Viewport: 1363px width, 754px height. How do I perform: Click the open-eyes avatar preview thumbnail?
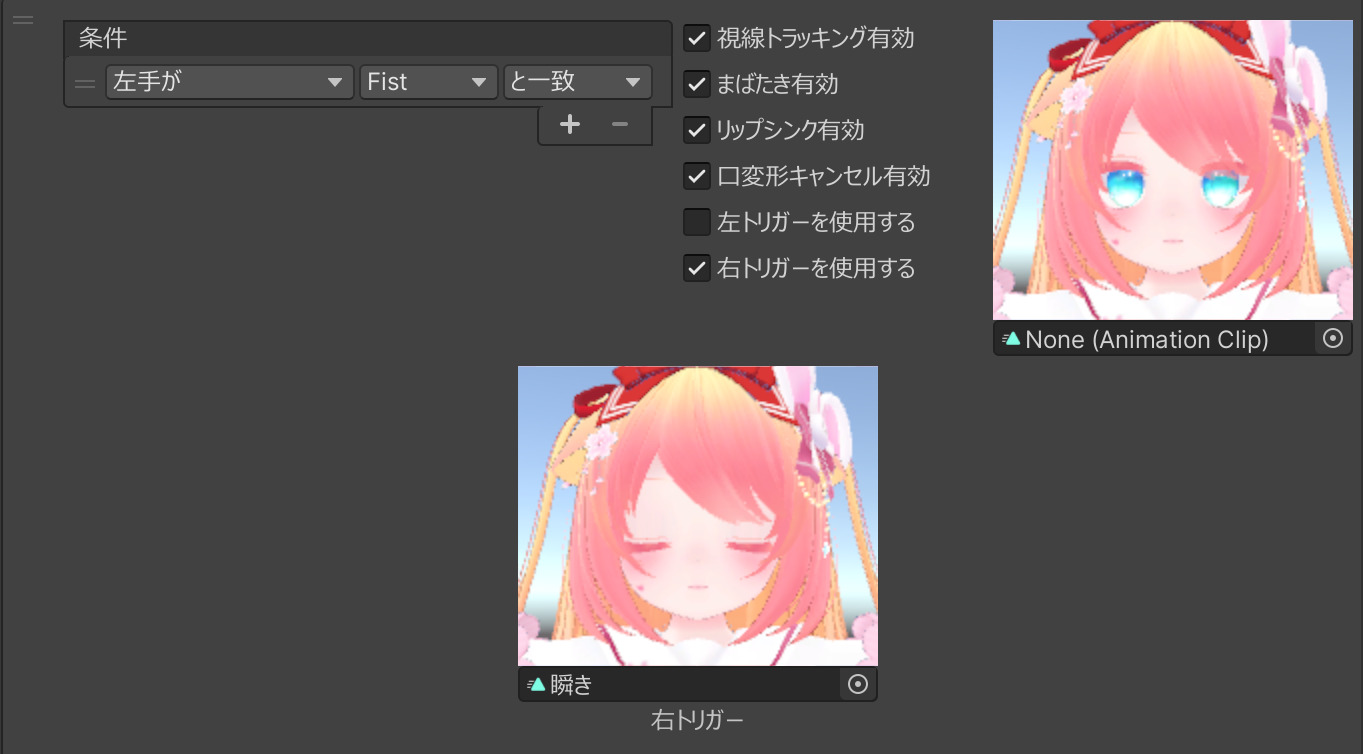(1172, 170)
